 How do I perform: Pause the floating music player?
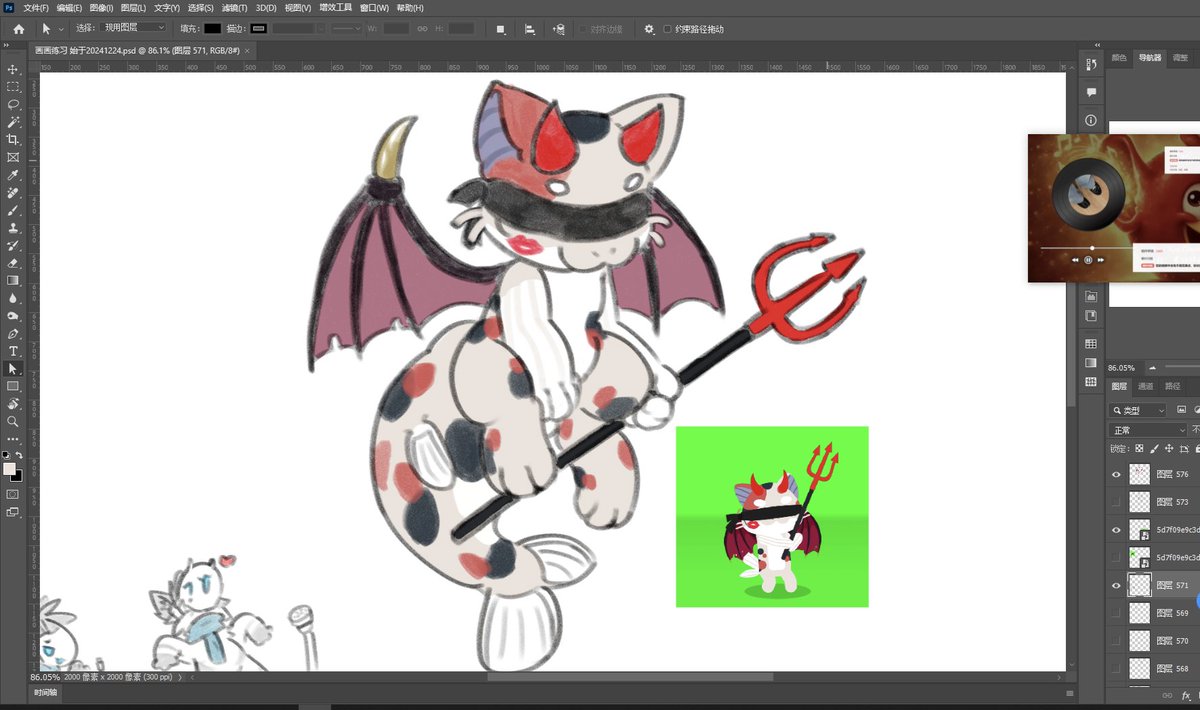(x=1088, y=259)
